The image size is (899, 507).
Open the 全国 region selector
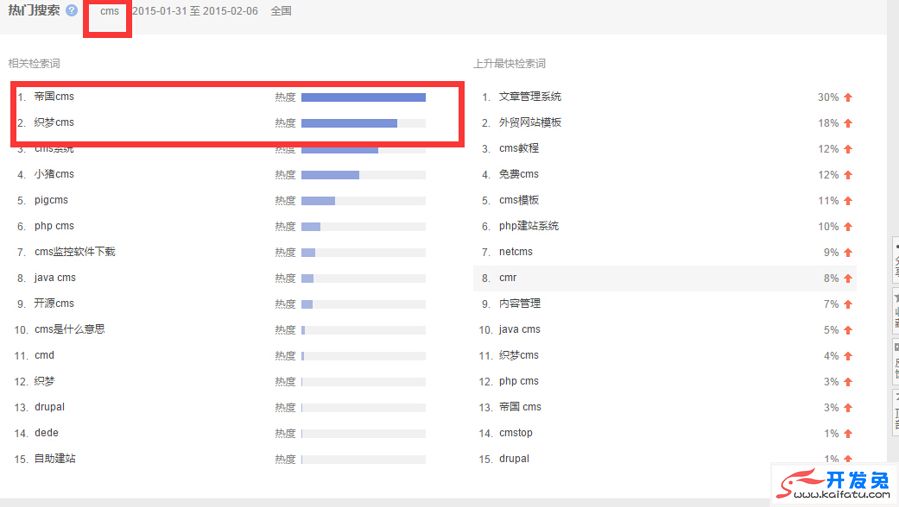(x=281, y=11)
